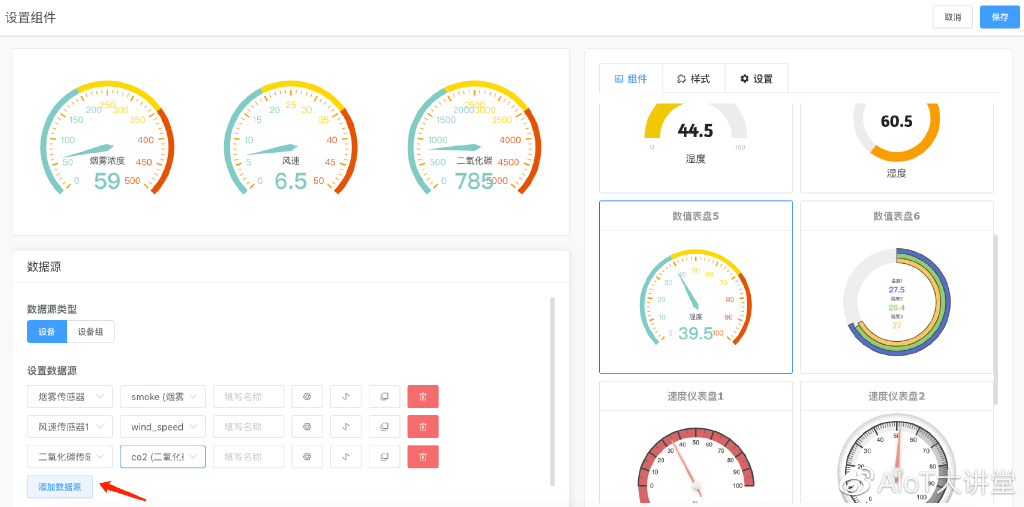Open the wind_speed attribute dropdown
This screenshot has width=1024, height=507.
(163, 427)
